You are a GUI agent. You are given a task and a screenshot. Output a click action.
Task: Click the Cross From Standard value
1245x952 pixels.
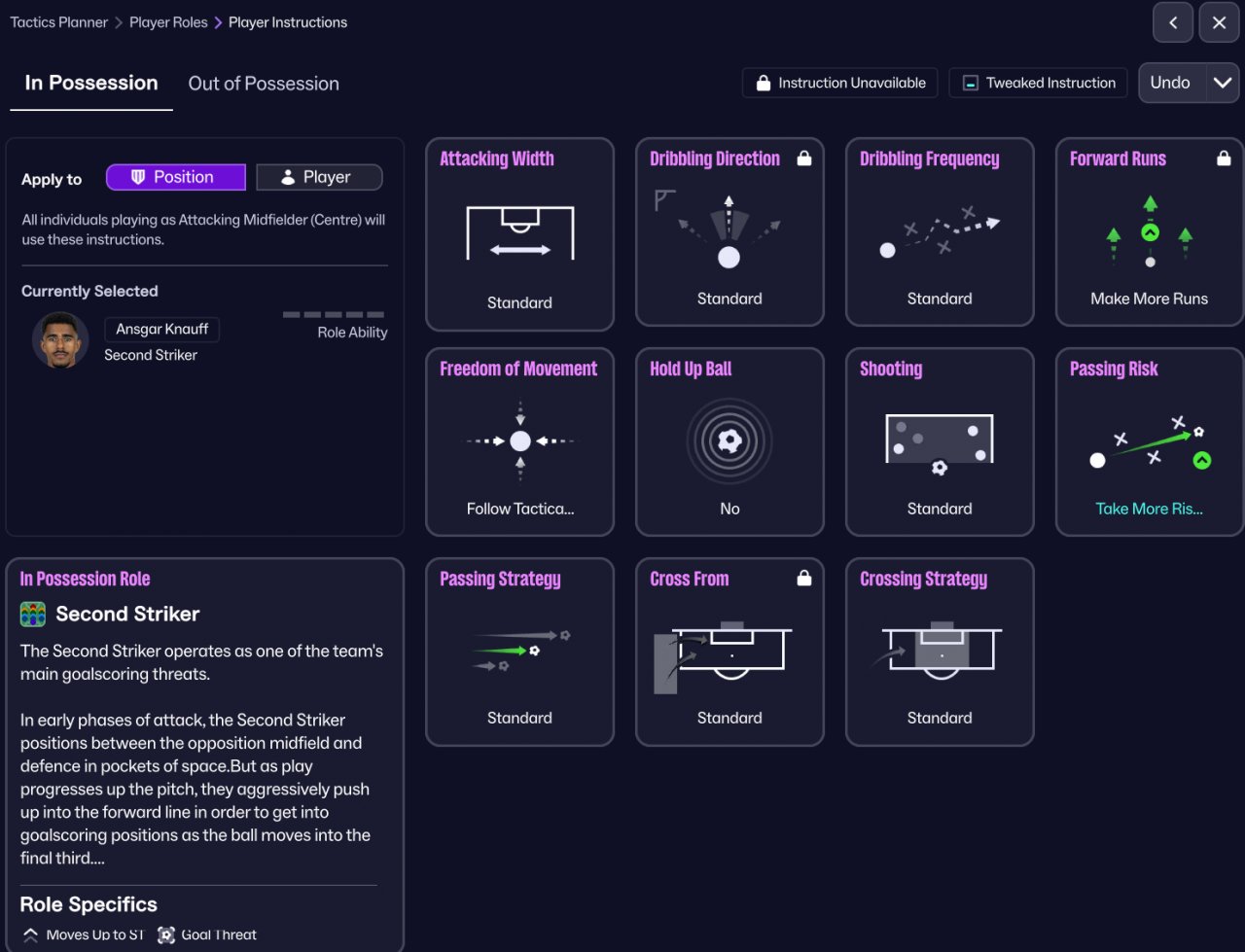tap(729, 718)
